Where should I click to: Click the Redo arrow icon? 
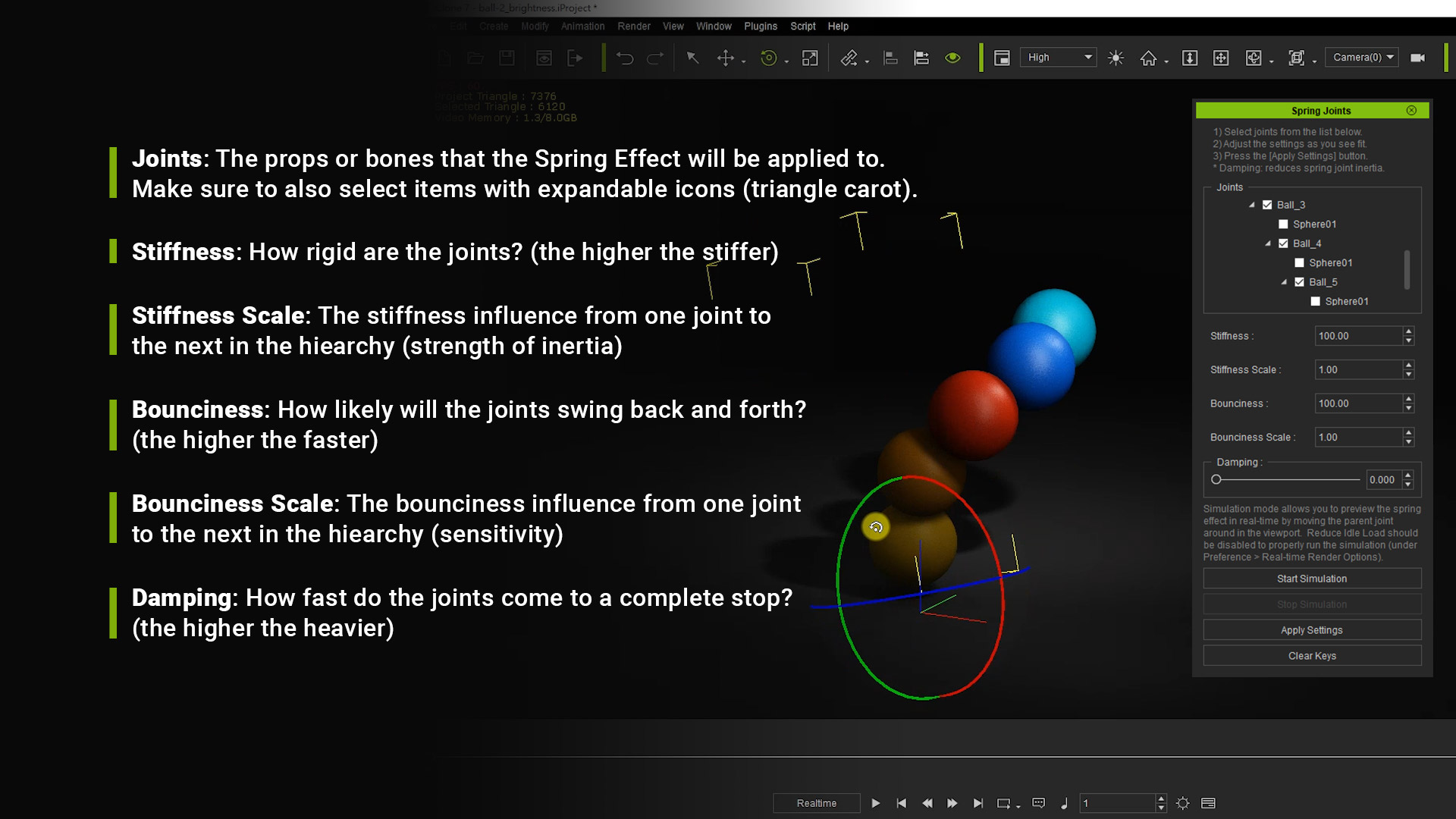(655, 58)
